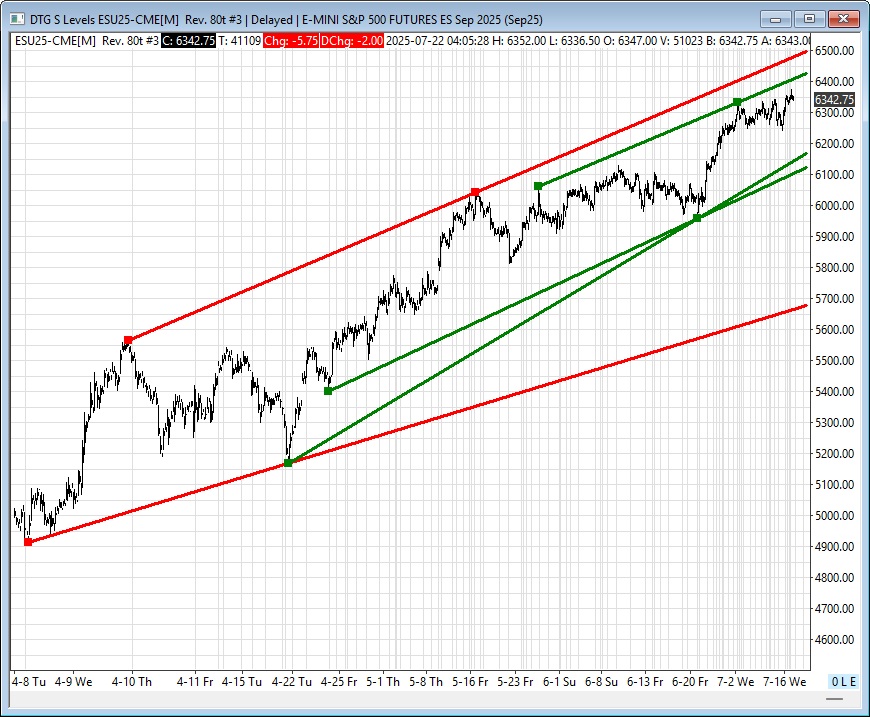Click the 4900.00 price axis label
The width and height of the screenshot is (870, 717).
834,547
